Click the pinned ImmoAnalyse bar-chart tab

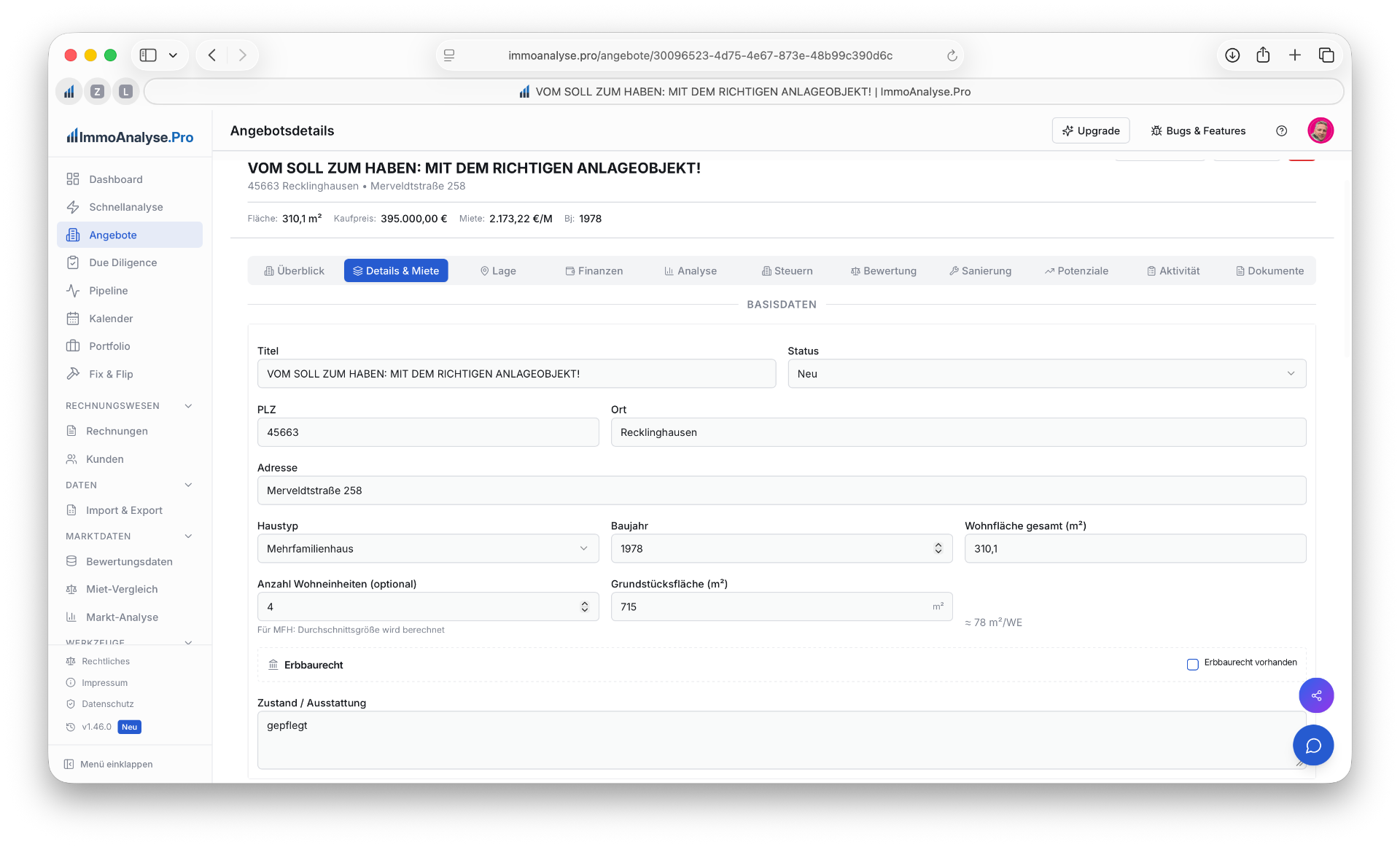click(x=69, y=92)
